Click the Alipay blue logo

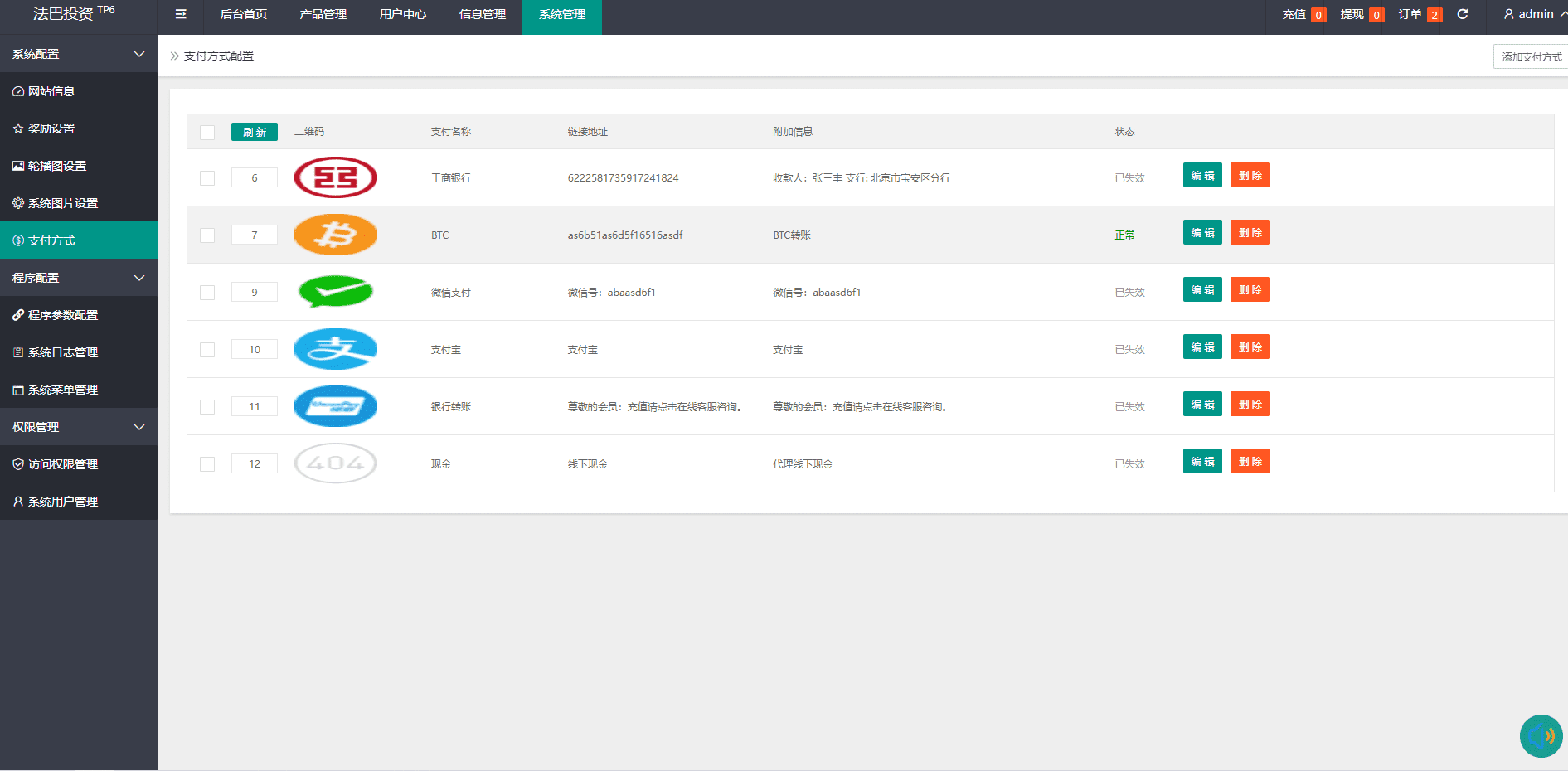tap(336, 349)
